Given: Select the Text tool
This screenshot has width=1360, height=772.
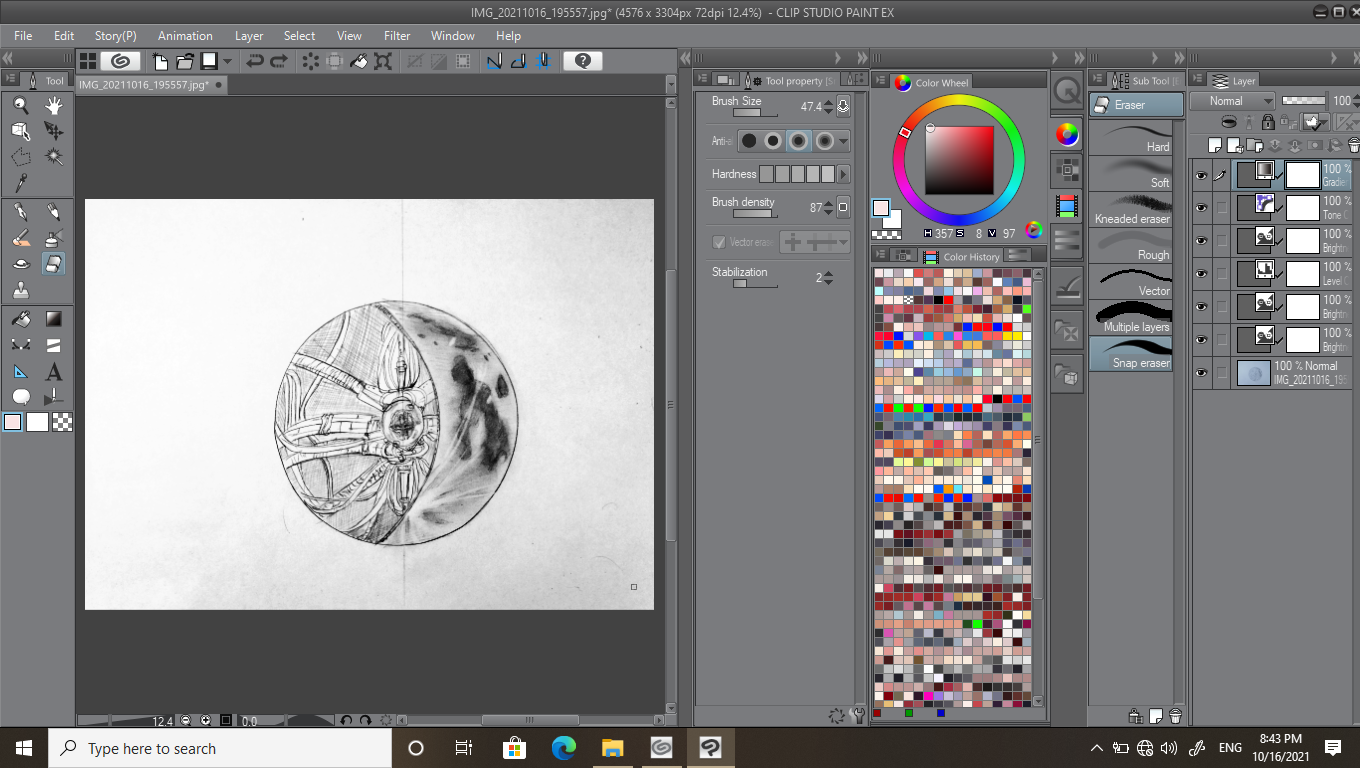Looking at the screenshot, I should click(54, 371).
